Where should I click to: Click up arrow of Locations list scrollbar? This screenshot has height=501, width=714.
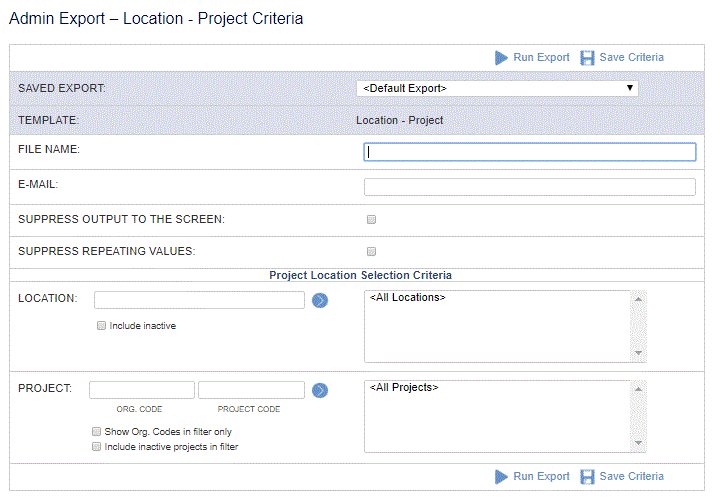coord(638,299)
